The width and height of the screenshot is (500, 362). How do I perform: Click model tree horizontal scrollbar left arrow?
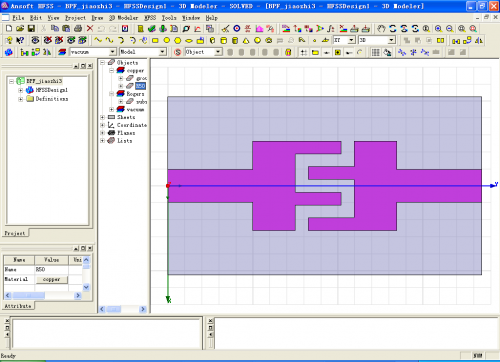click(102, 309)
